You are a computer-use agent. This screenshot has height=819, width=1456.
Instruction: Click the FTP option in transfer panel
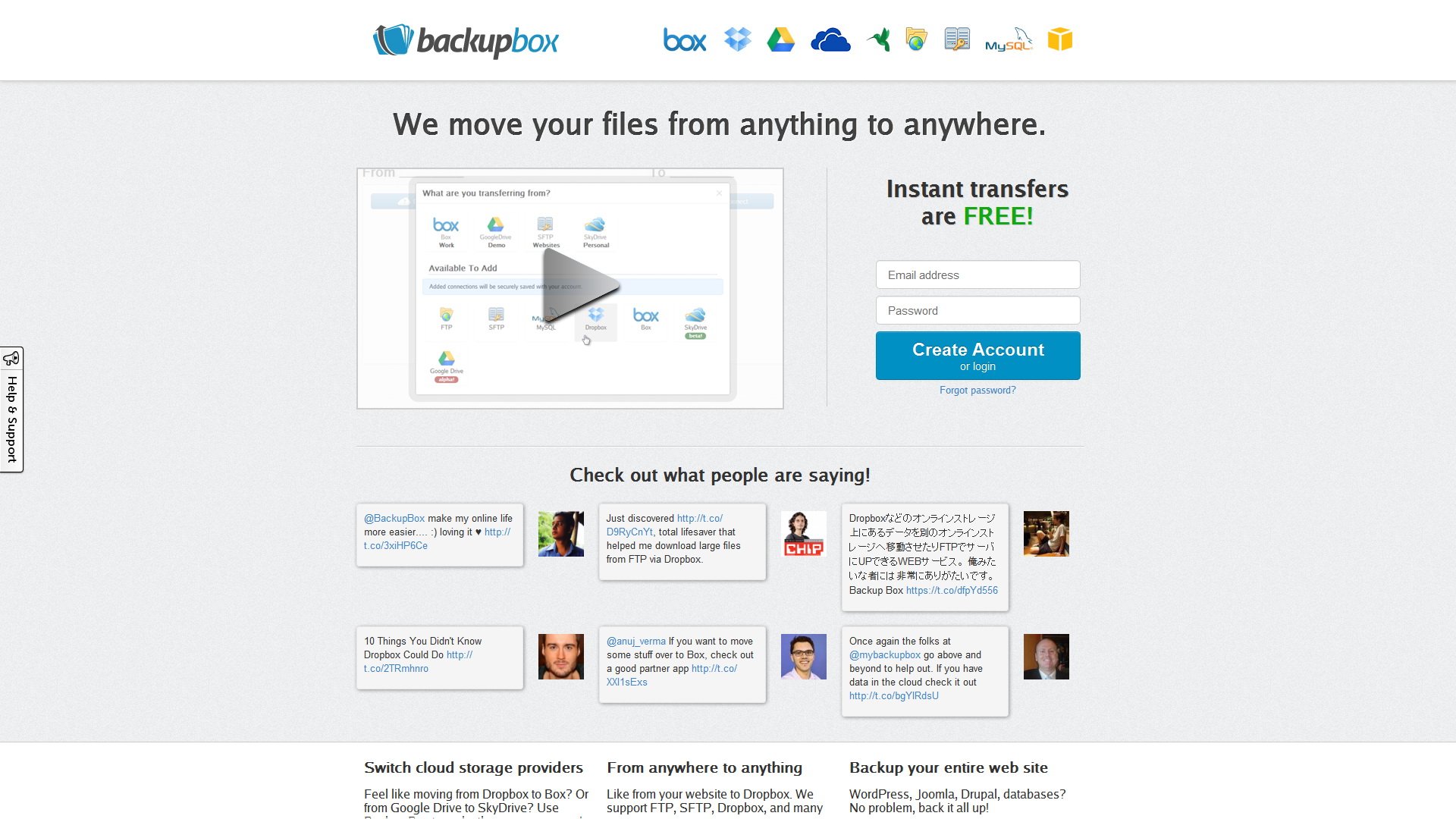coord(445,318)
